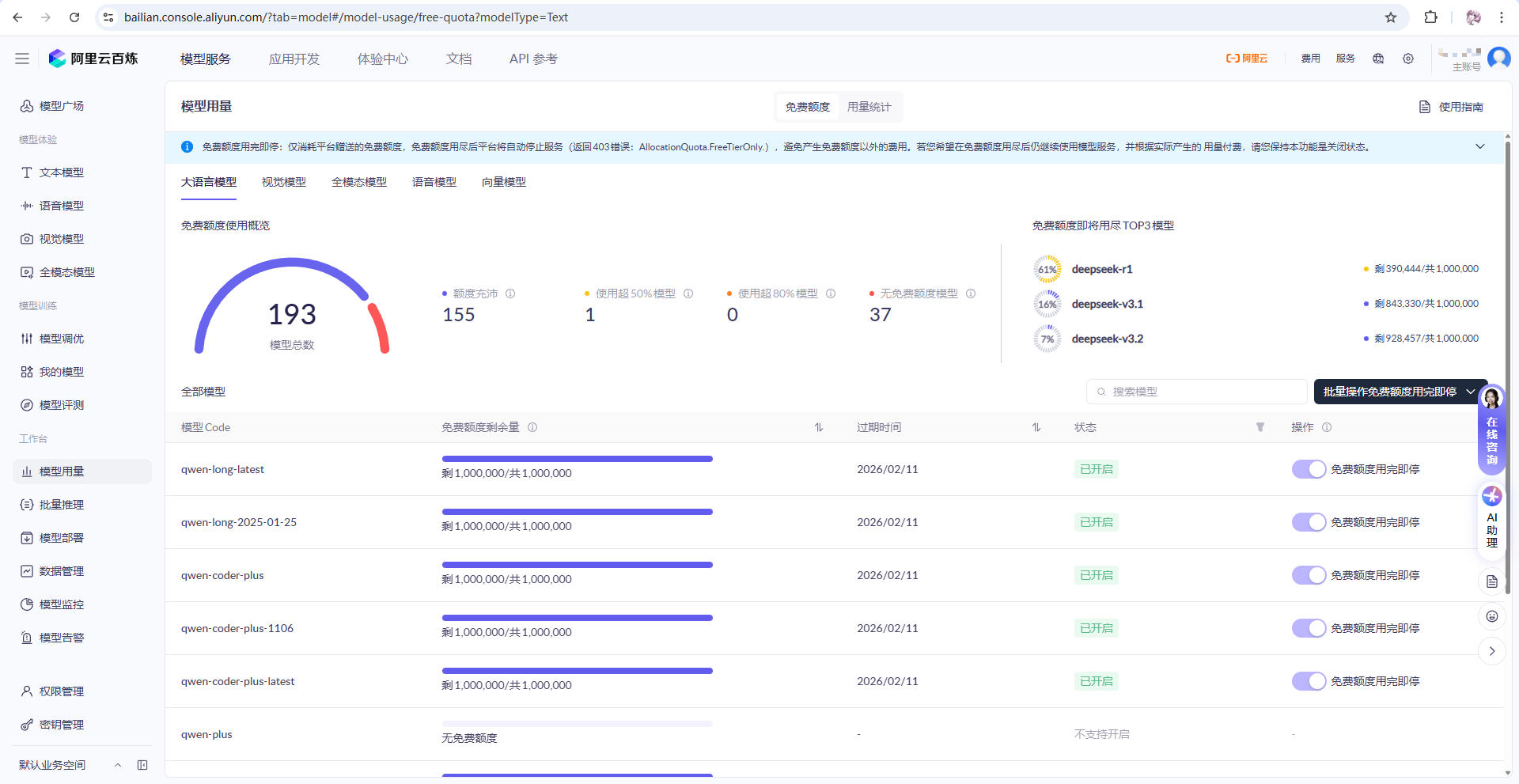Expand the blue notice banner chevron
The image size is (1519, 784).
click(x=1480, y=146)
